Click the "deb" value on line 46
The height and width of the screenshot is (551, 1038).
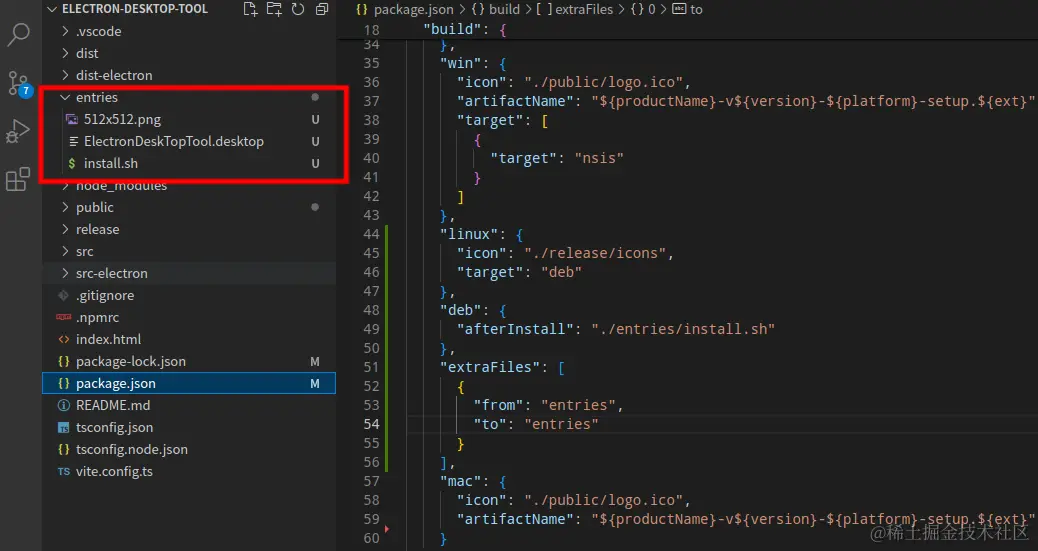pos(561,272)
